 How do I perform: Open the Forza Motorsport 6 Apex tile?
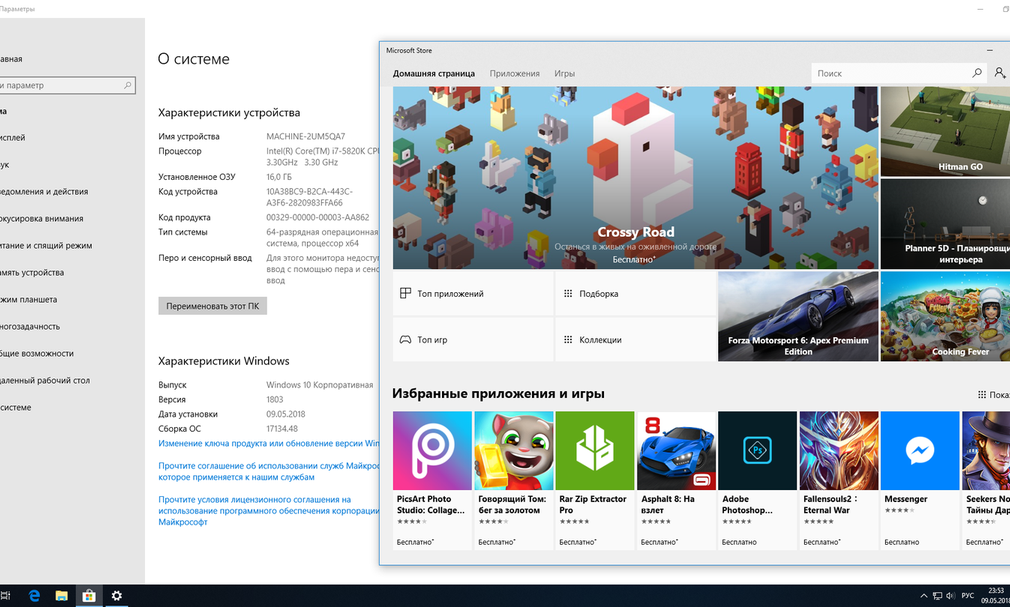click(798, 316)
